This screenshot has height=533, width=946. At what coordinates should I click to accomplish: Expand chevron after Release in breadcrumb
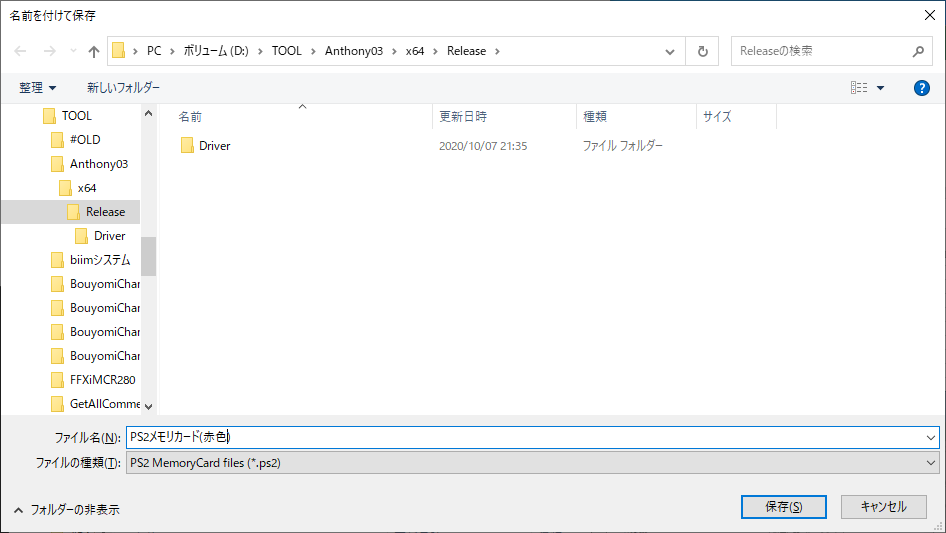point(497,51)
